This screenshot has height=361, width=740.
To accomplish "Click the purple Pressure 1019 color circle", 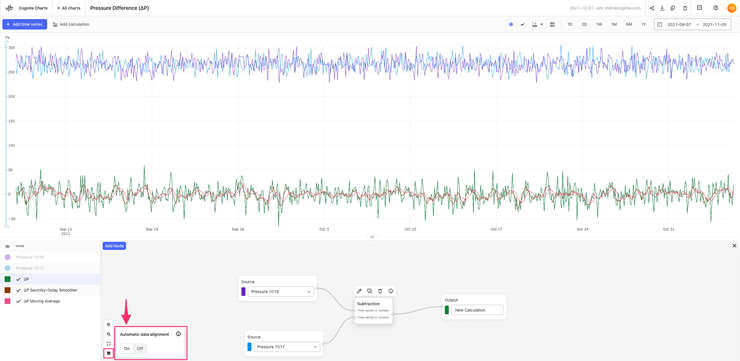I will click(8, 257).
